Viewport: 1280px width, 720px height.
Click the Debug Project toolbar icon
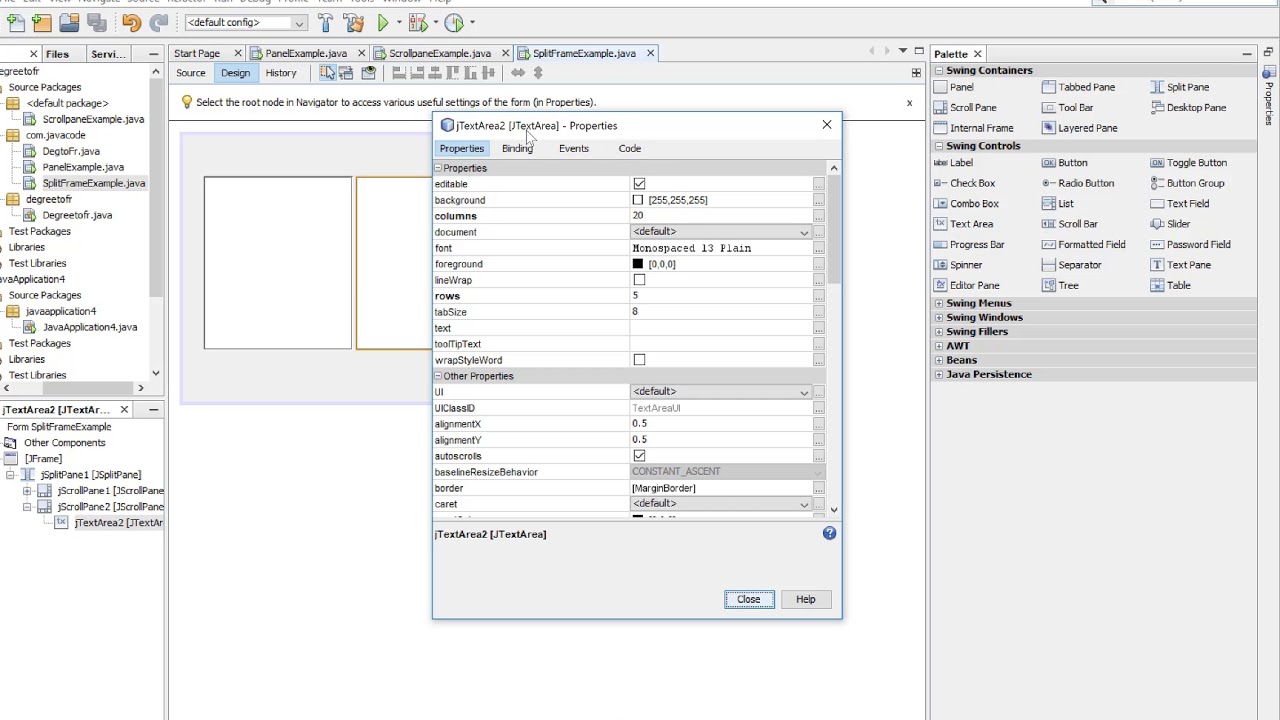pos(417,22)
